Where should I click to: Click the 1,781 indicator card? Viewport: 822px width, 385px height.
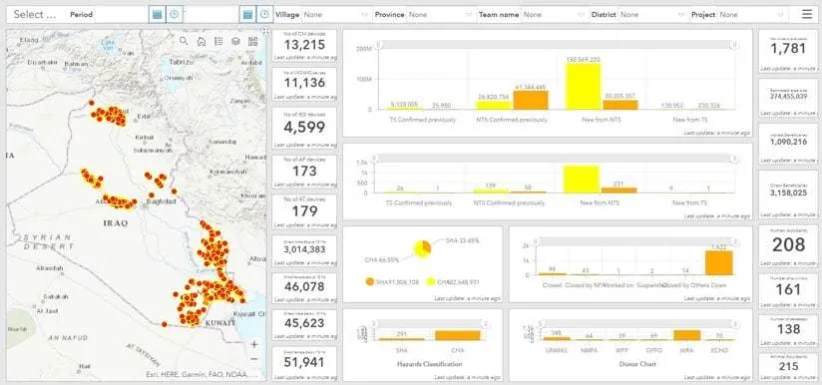click(x=788, y=51)
